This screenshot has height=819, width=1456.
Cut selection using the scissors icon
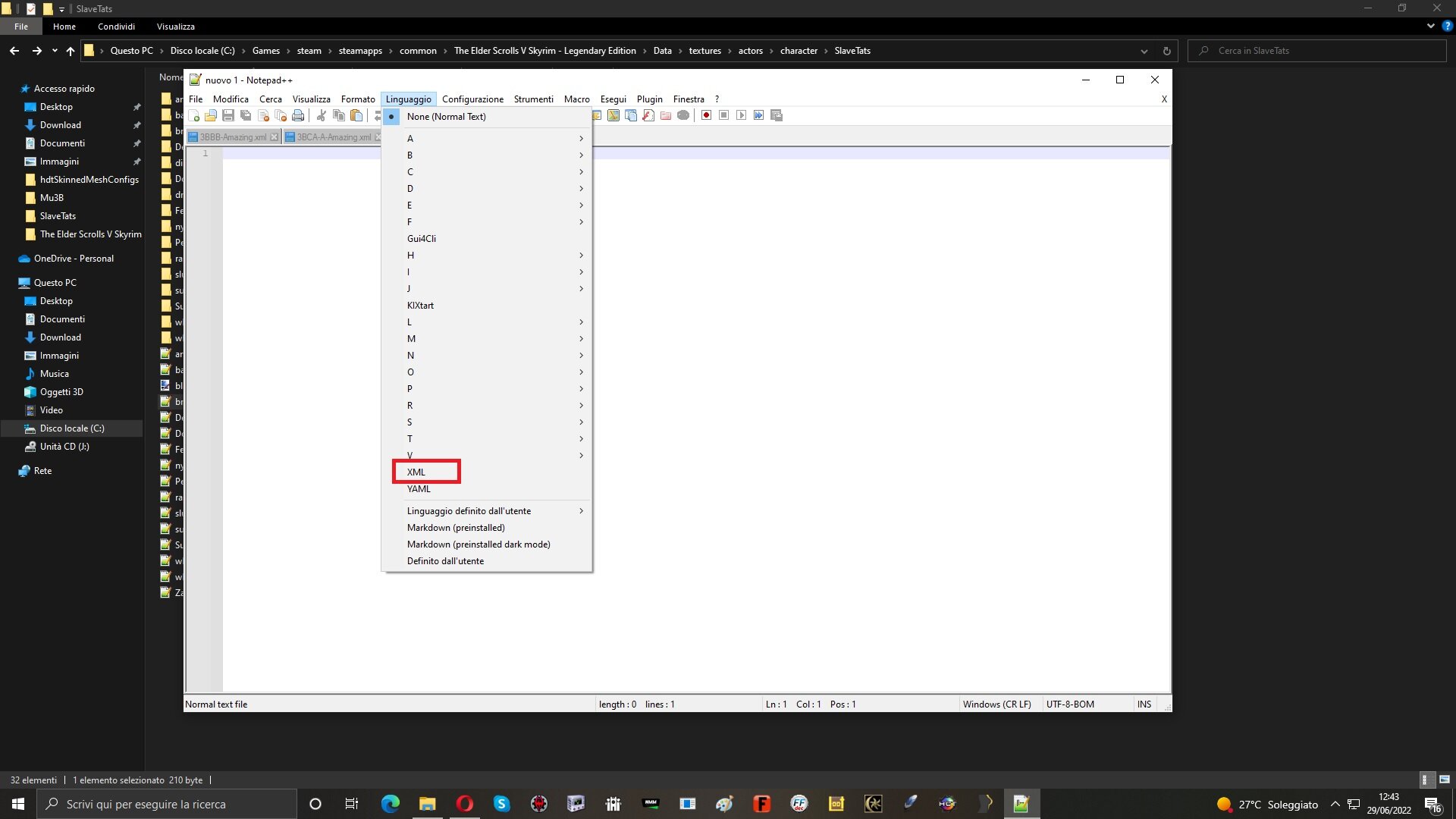(322, 115)
